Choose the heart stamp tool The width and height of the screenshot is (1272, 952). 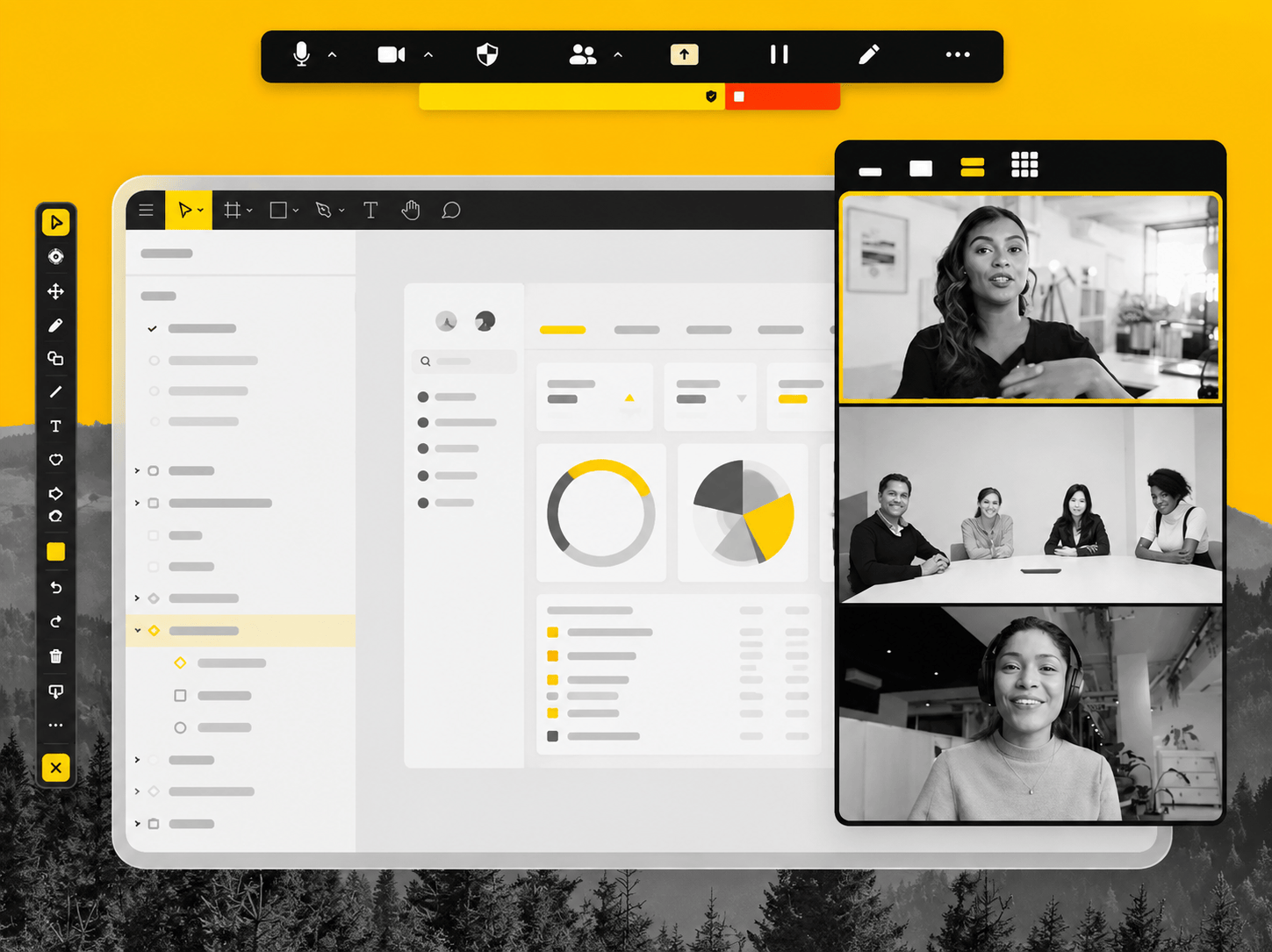[56, 460]
